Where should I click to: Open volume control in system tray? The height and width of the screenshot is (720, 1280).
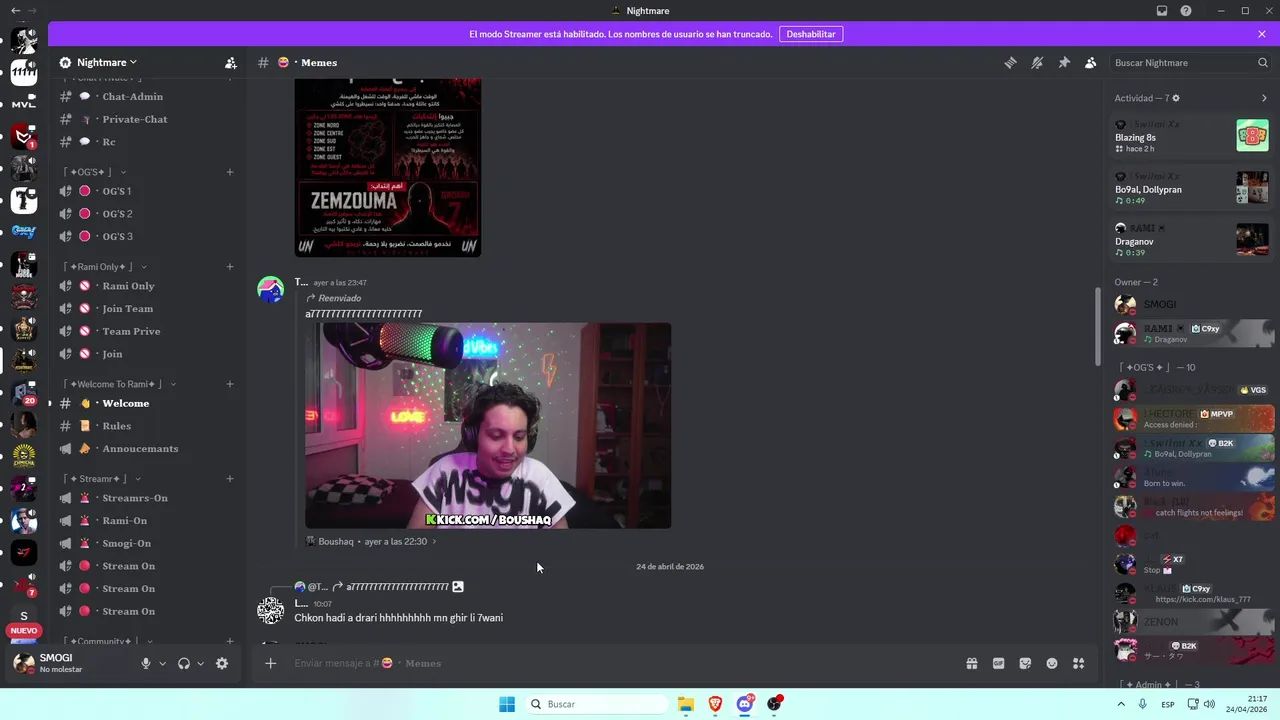click(1208, 704)
